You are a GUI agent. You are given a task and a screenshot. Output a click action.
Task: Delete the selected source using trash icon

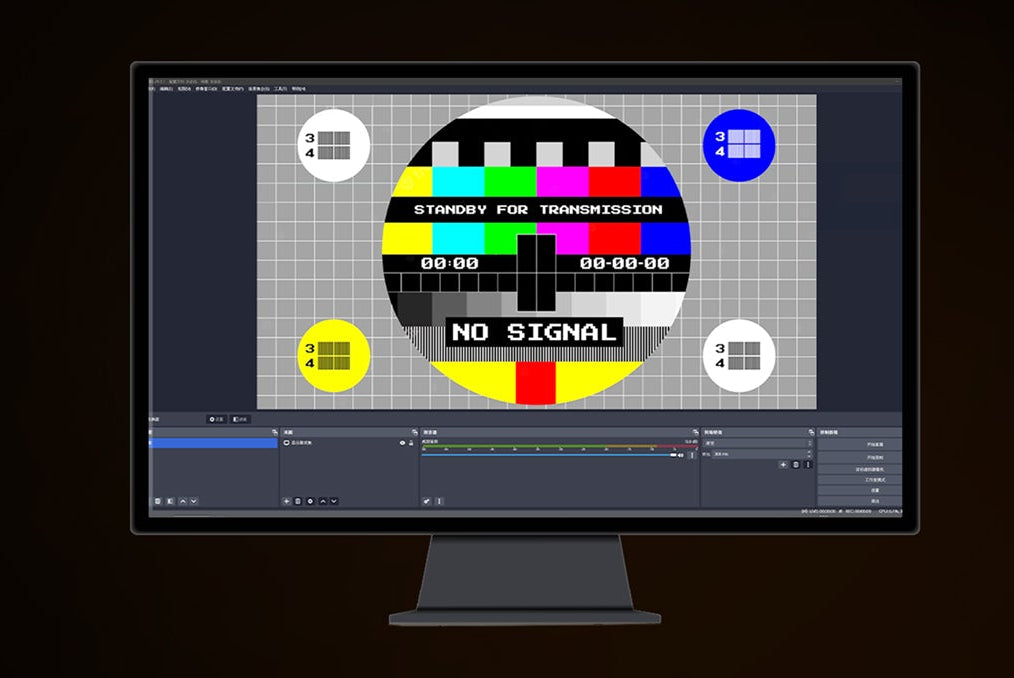298,501
